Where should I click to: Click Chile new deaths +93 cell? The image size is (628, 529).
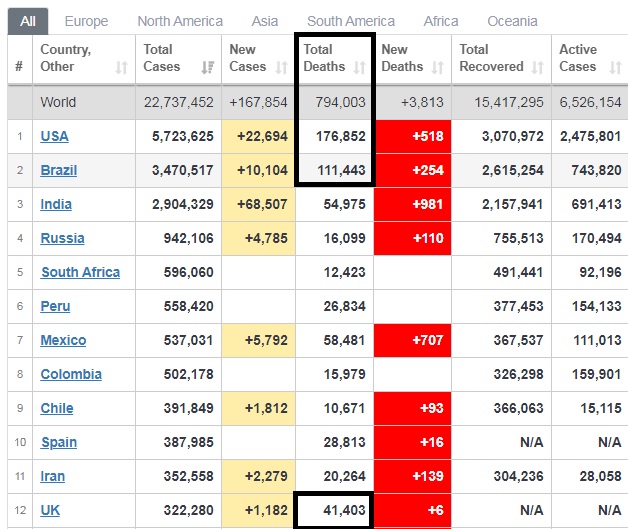413,409
